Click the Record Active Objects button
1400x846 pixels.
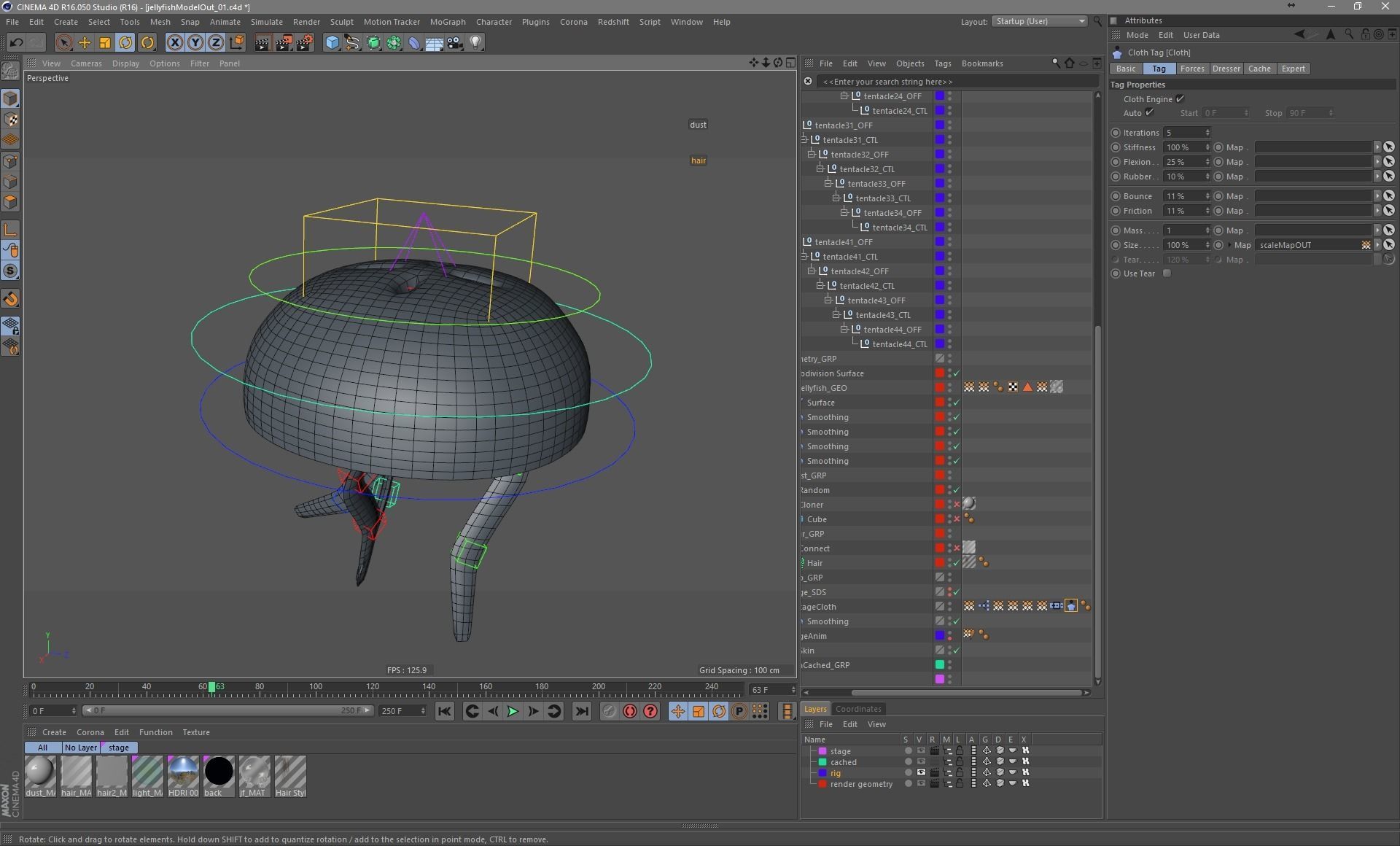609,711
